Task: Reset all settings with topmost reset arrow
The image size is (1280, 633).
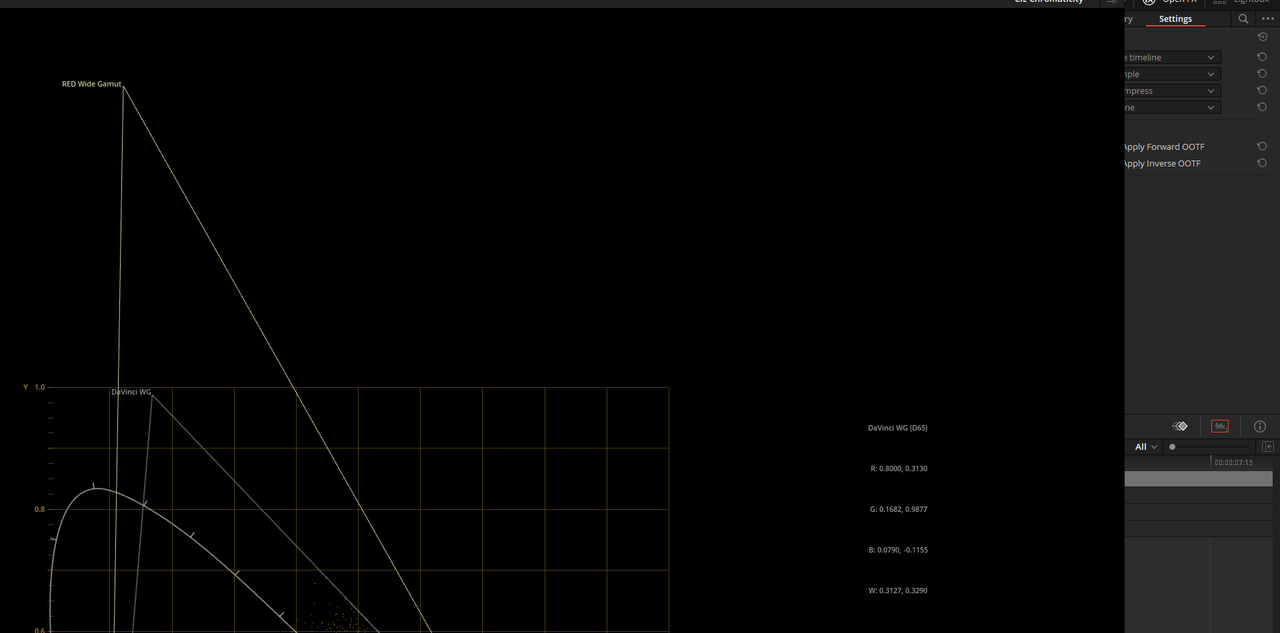Action: pos(1262,37)
